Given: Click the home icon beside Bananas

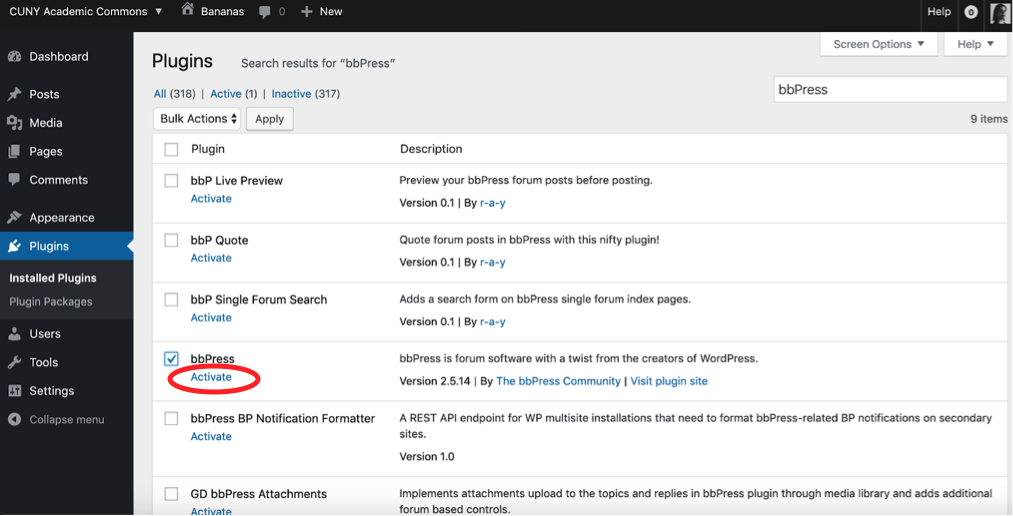Looking at the screenshot, I should (x=188, y=11).
